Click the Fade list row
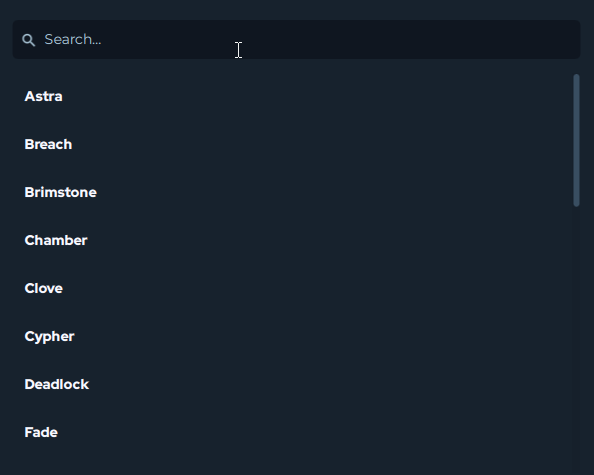 coord(292,432)
